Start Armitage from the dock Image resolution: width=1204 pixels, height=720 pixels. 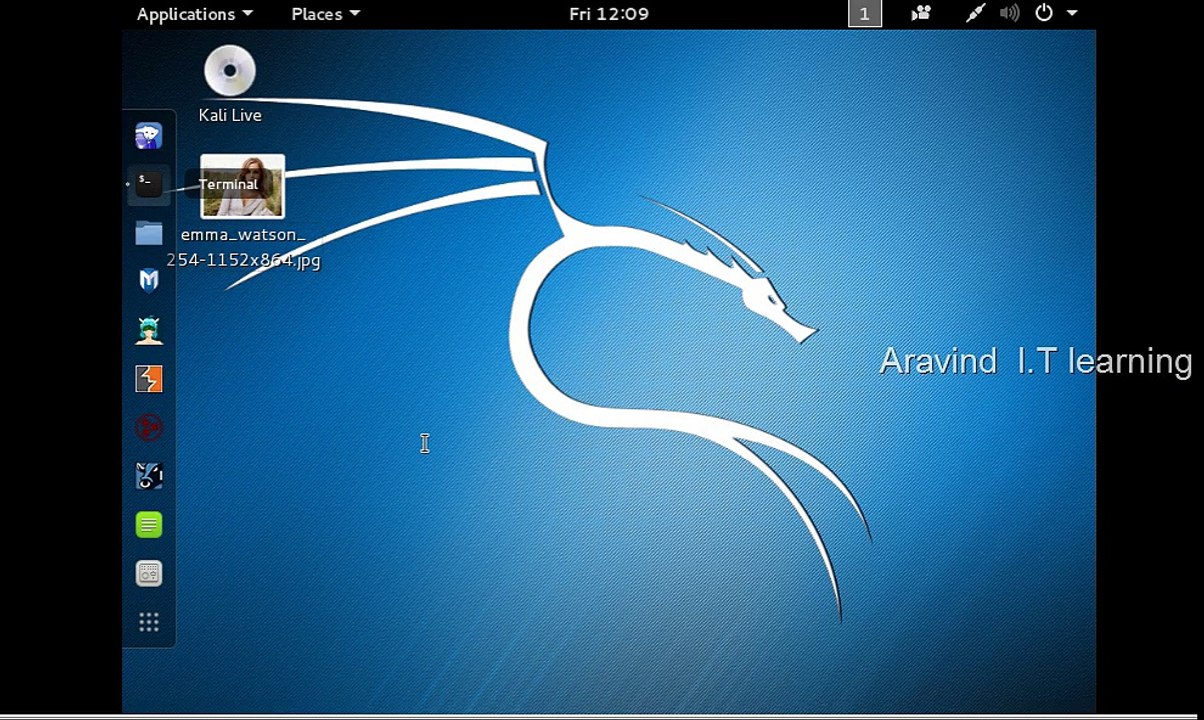149,330
